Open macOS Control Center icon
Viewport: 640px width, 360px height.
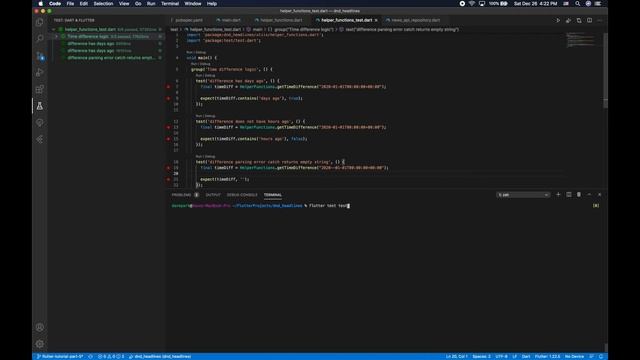pyautogui.click(x=598, y=4)
